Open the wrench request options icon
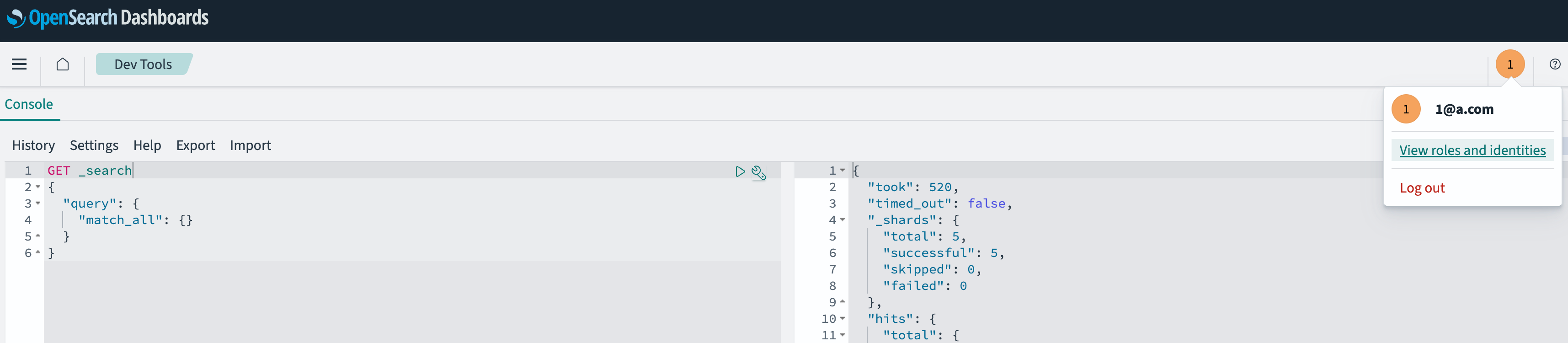The image size is (1568, 343). (758, 172)
